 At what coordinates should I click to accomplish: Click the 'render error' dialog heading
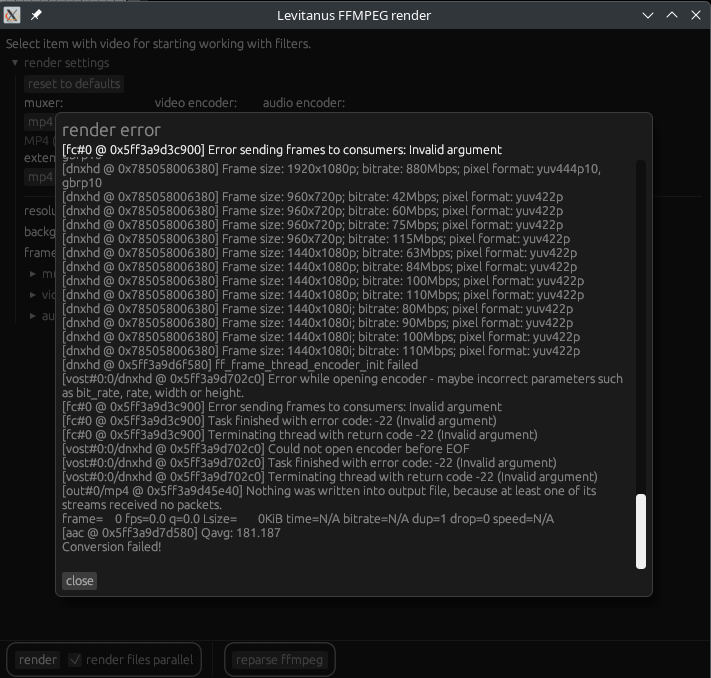click(111, 130)
